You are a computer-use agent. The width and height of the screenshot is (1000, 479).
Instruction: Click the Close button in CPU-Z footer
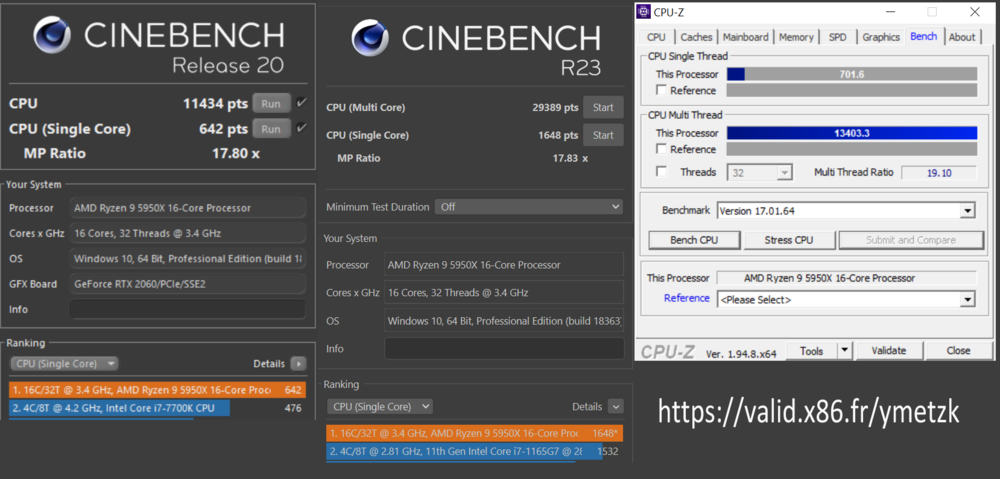pyautogui.click(x=958, y=350)
